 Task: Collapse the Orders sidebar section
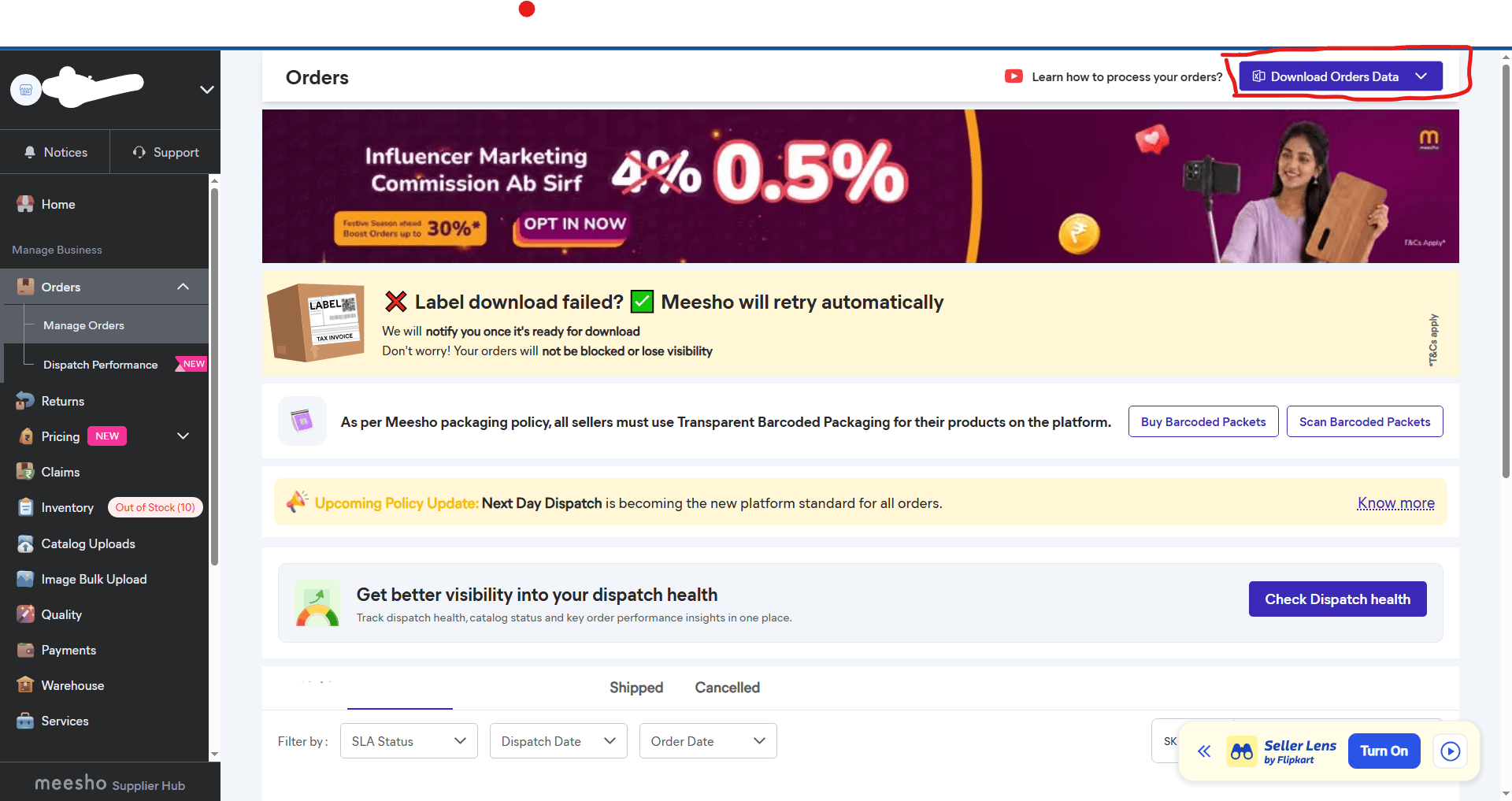[183, 287]
